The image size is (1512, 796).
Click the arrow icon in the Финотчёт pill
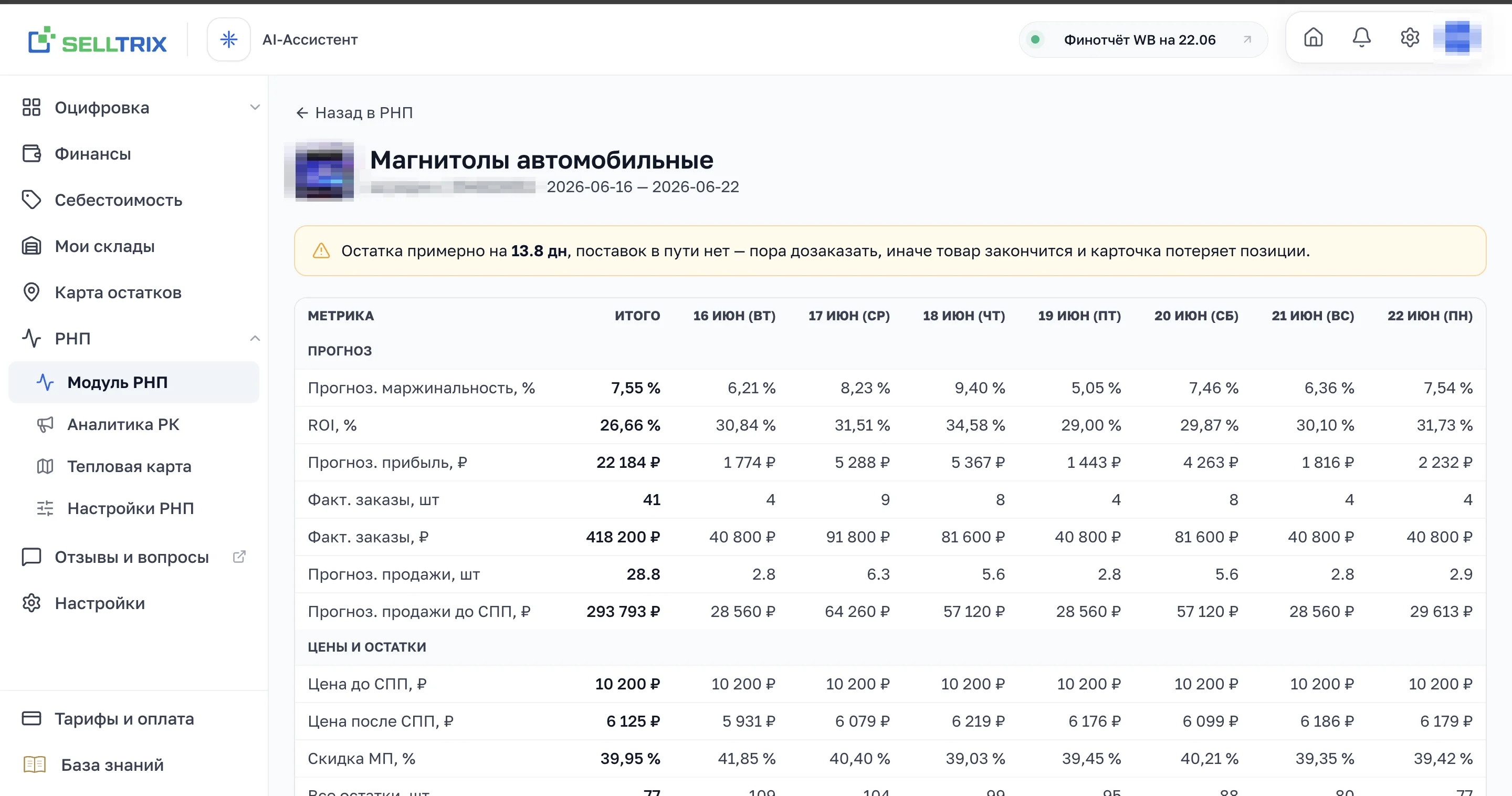[1247, 39]
